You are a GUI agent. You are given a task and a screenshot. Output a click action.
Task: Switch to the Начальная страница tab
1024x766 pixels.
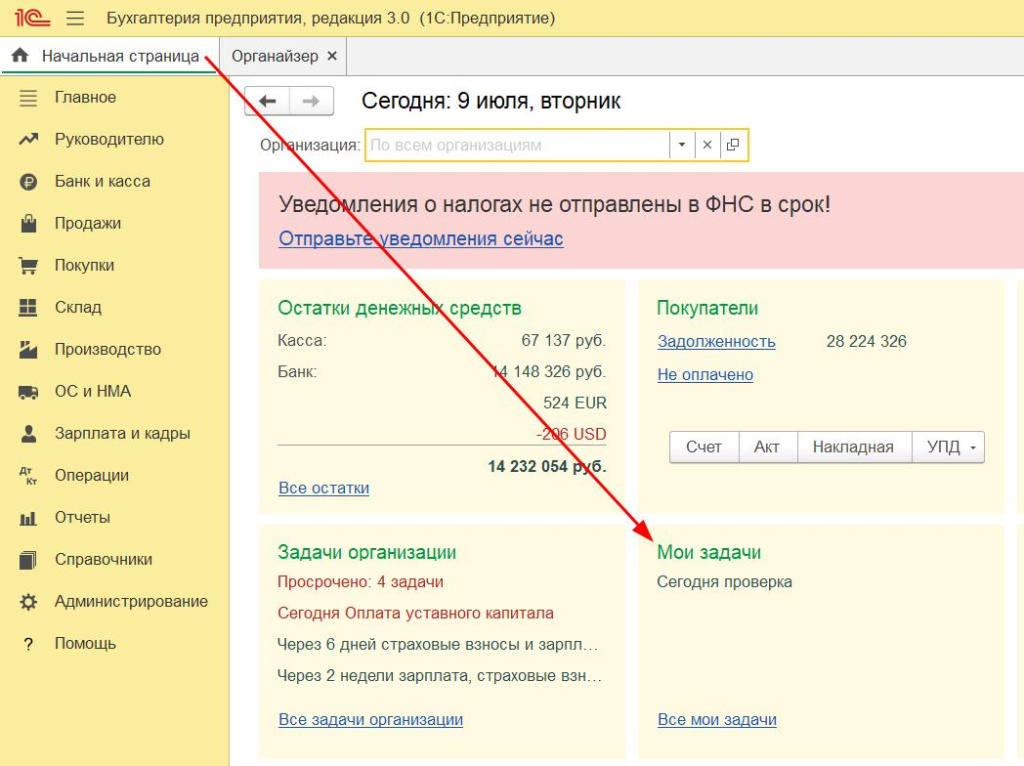[108, 56]
